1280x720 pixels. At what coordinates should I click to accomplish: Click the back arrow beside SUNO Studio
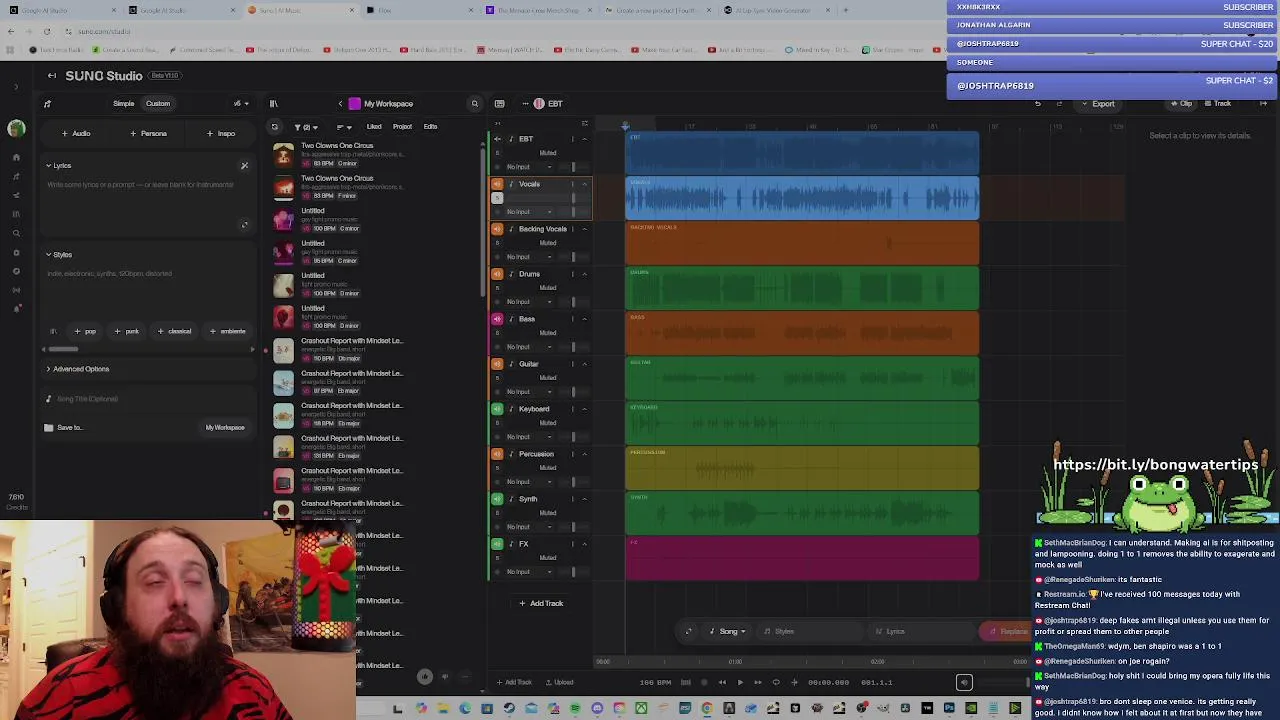(x=52, y=76)
